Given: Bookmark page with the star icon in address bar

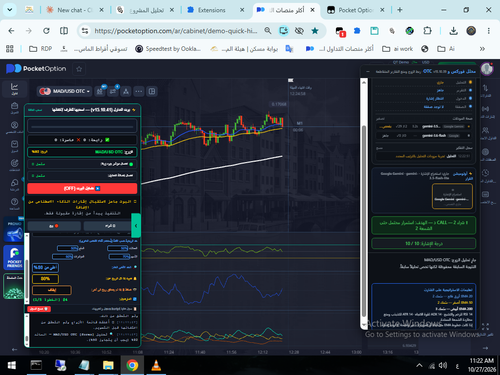Looking at the screenshot, I should tap(315, 31).
